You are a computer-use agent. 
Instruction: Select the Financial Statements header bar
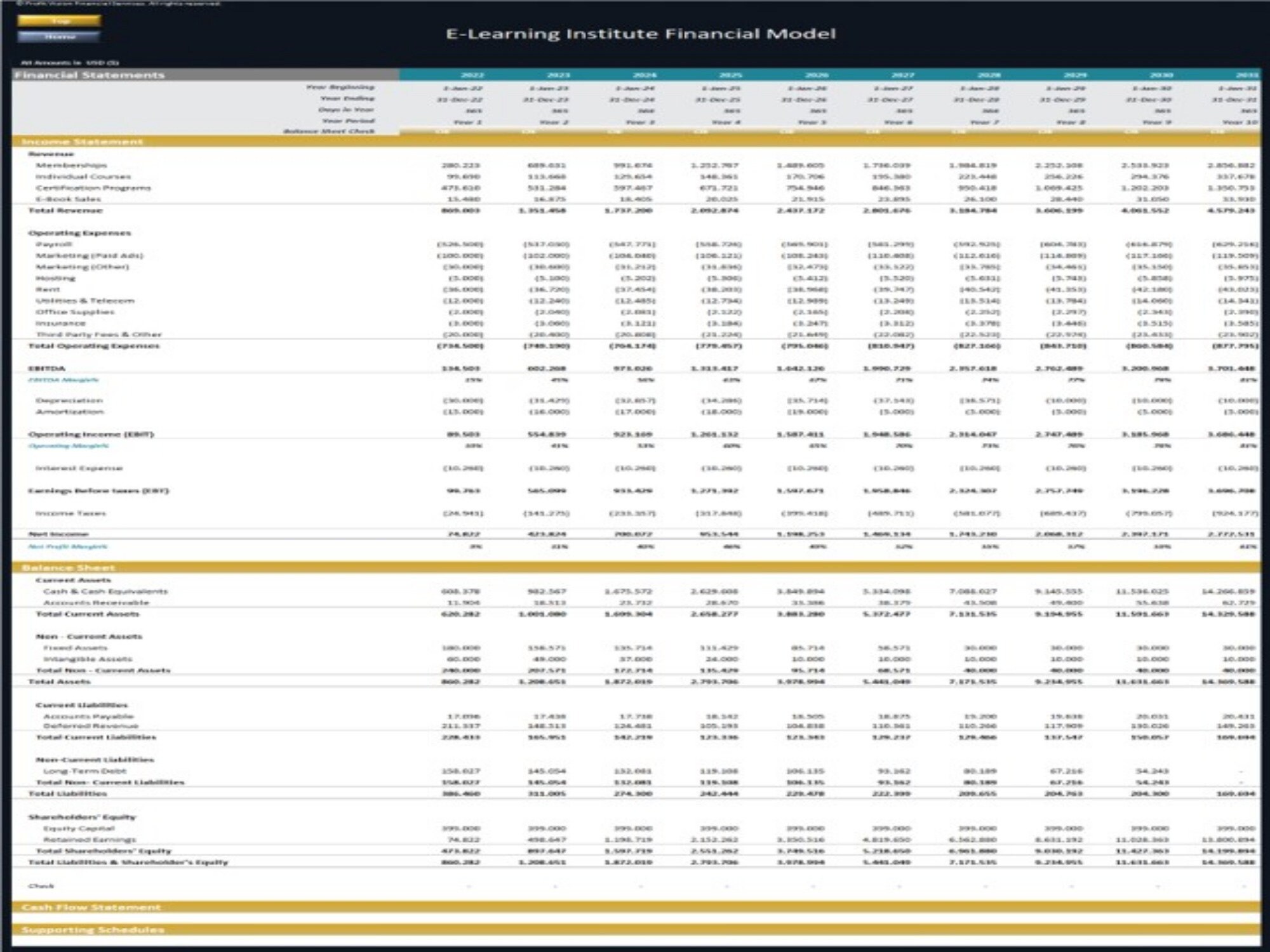click(x=89, y=75)
